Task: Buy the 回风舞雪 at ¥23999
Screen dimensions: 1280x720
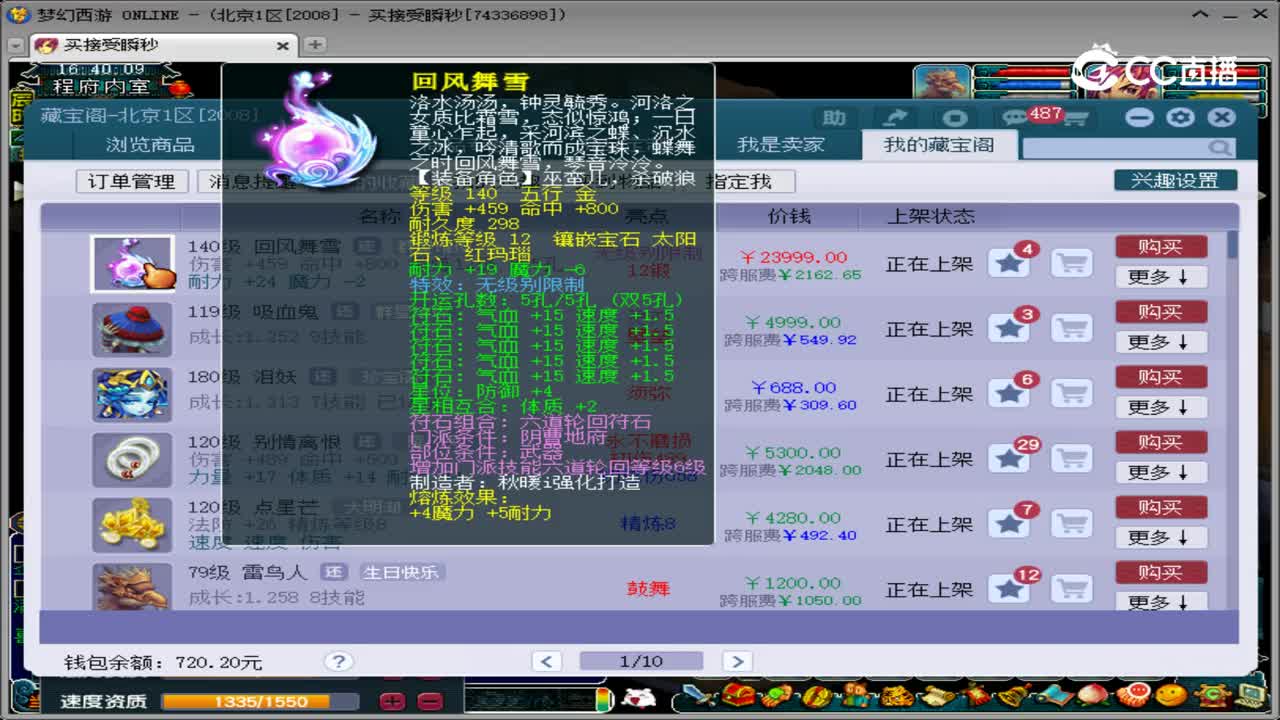Action: click(1161, 247)
